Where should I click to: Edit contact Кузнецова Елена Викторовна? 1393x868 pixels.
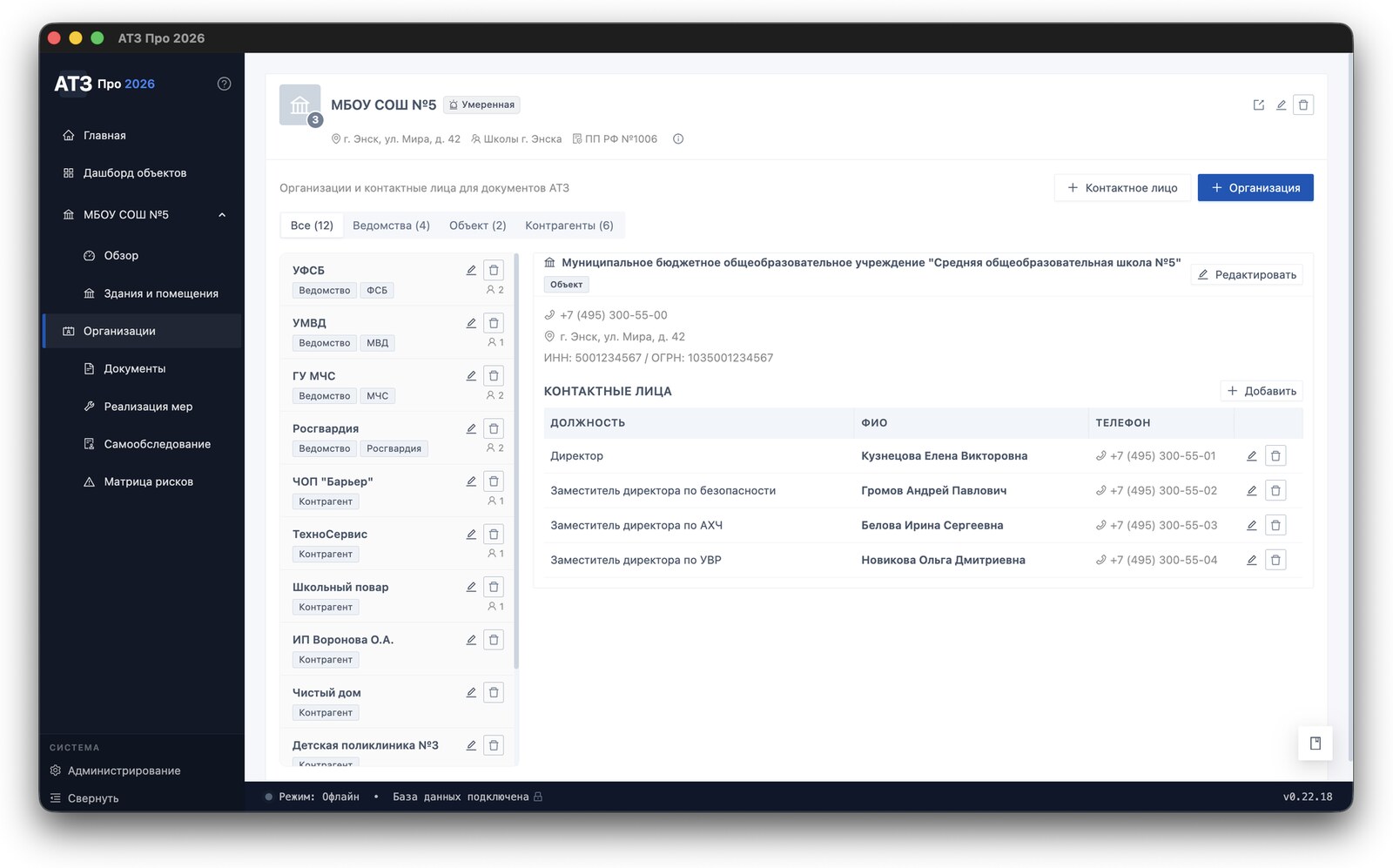click(x=1251, y=455)
